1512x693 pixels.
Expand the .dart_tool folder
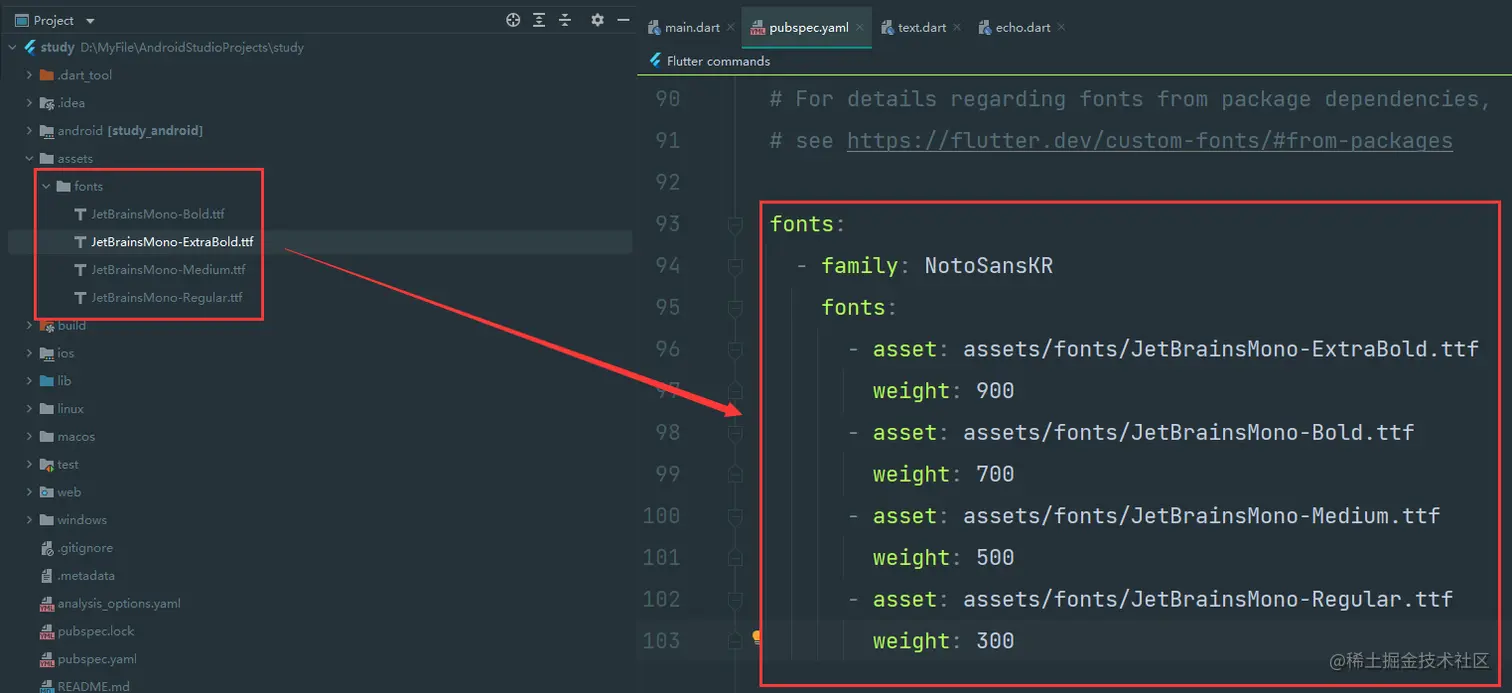point(30,75)
